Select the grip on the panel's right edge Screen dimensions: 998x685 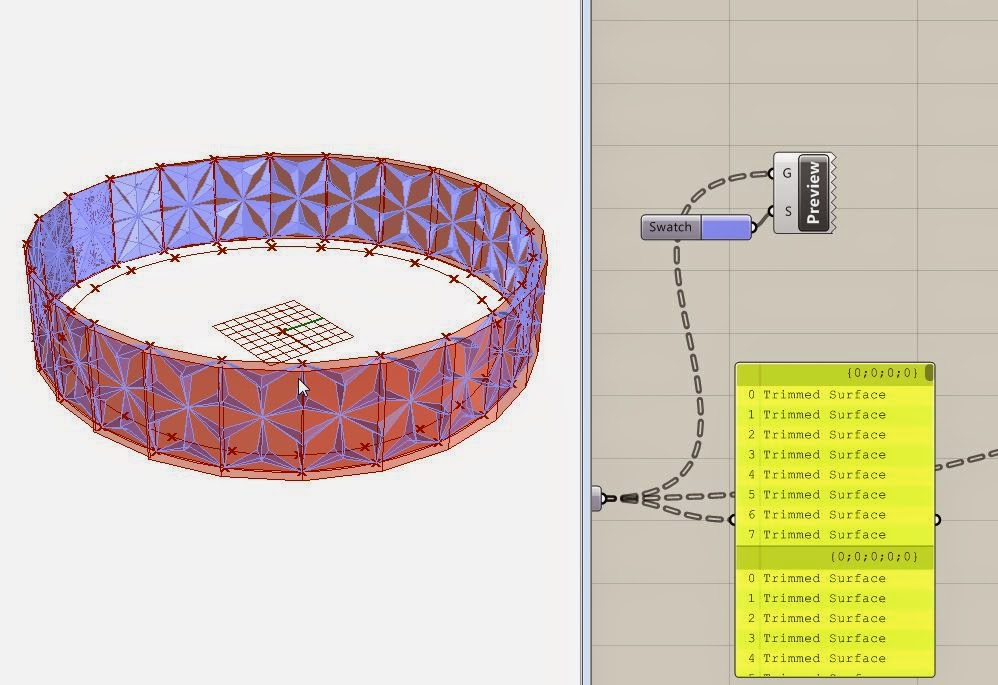pyautogui.click(x=937, y=517)
